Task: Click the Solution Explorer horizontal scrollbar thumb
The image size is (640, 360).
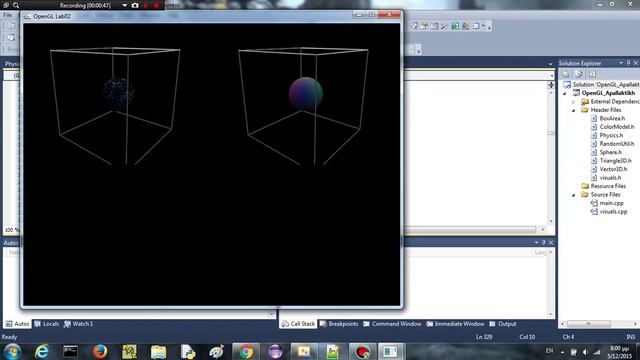Action: pyautogui.click(x=588, y=324)
